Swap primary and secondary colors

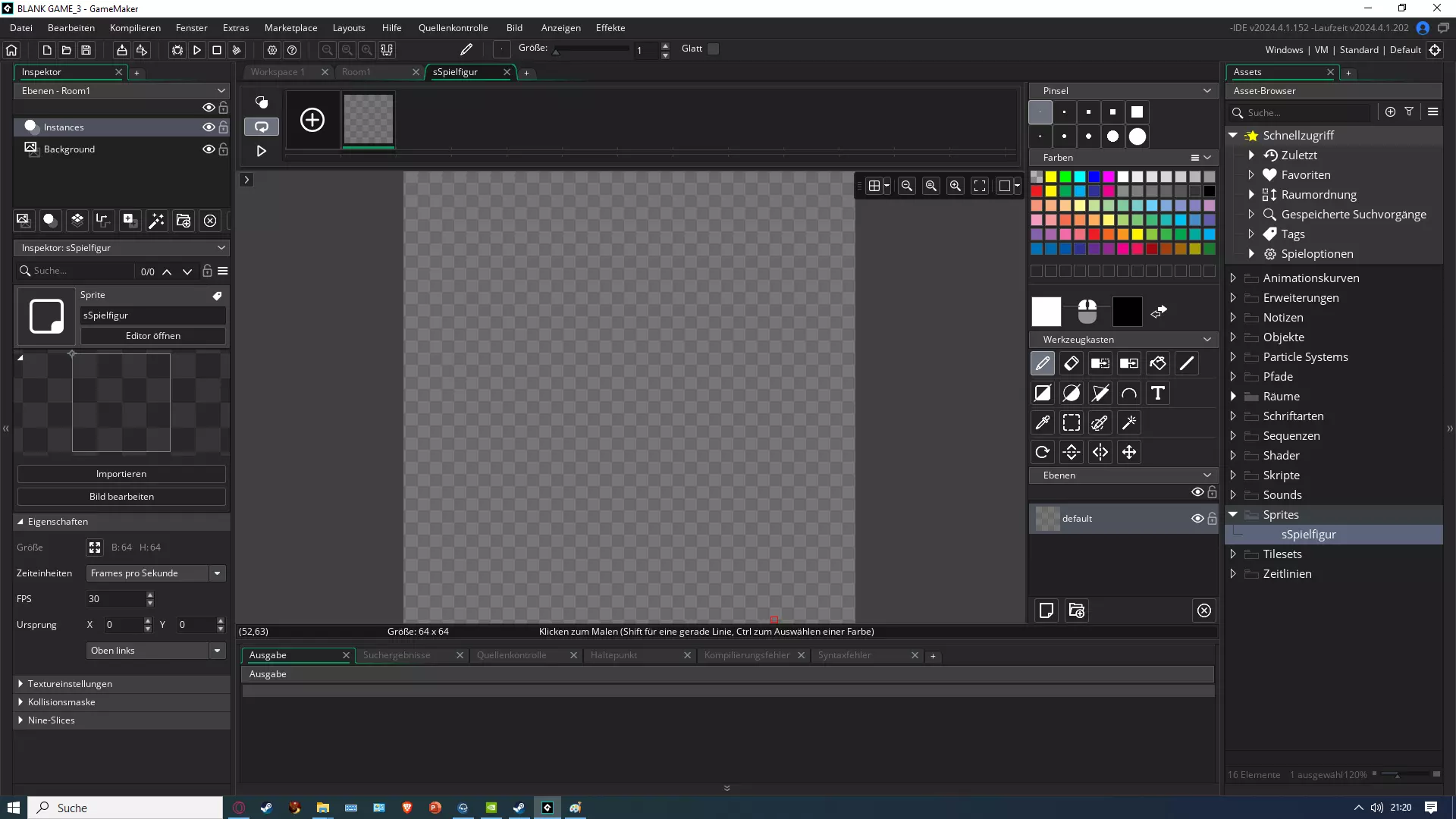[1159, 312]
